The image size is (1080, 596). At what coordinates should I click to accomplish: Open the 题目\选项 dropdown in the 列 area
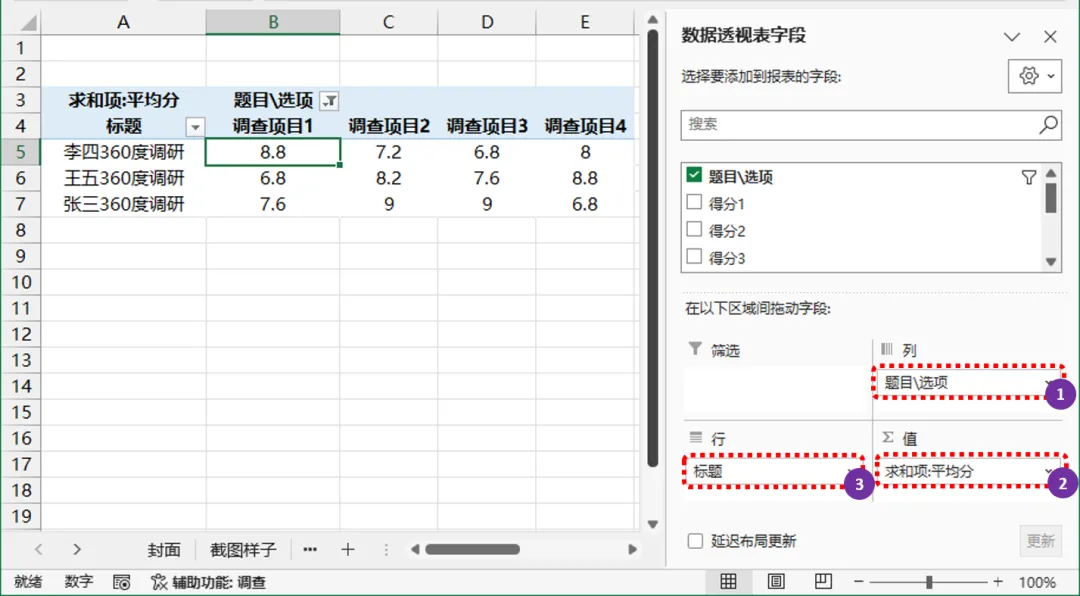click(x=1048, y=383)
